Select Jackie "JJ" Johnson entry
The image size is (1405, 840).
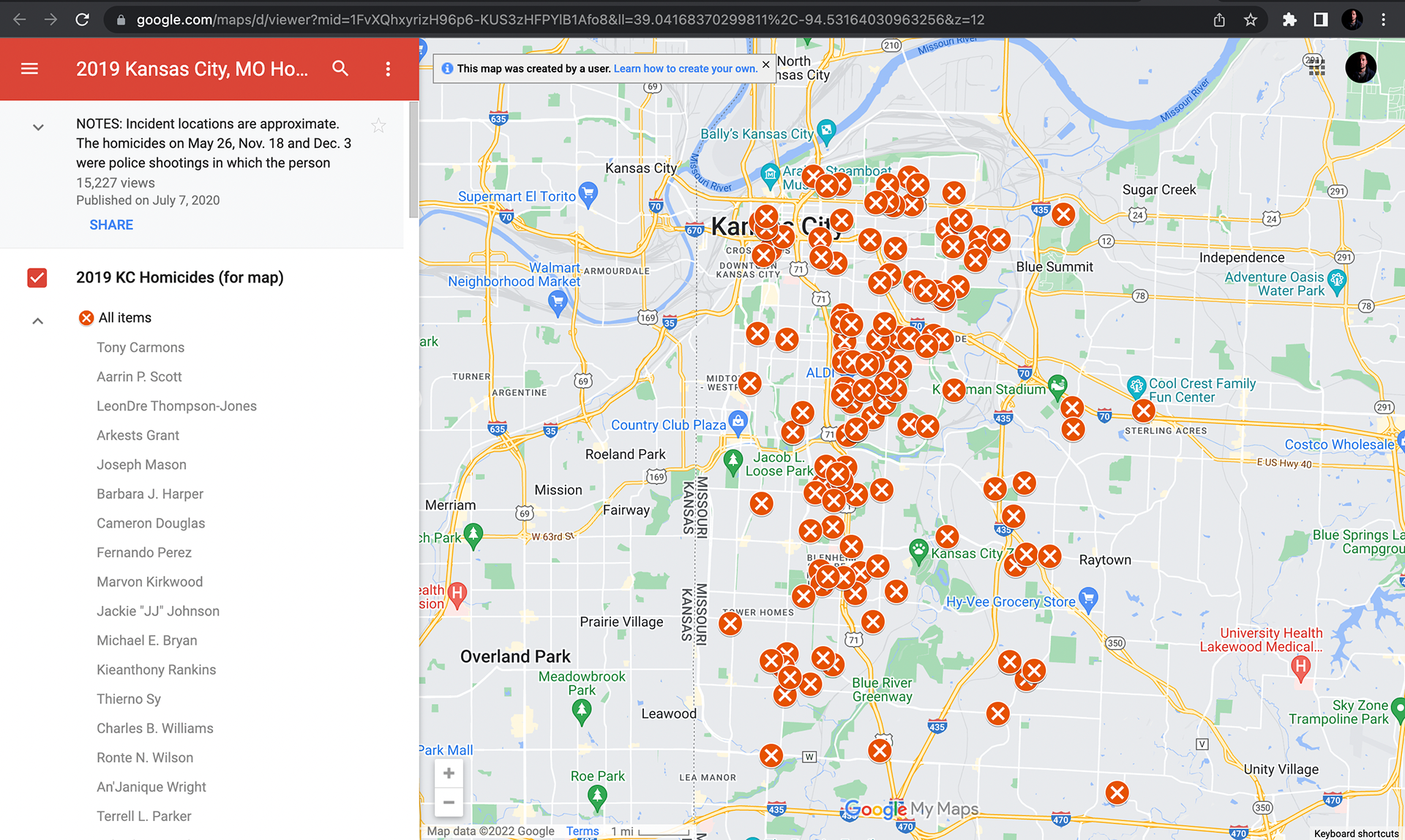[x=158, y=611]
